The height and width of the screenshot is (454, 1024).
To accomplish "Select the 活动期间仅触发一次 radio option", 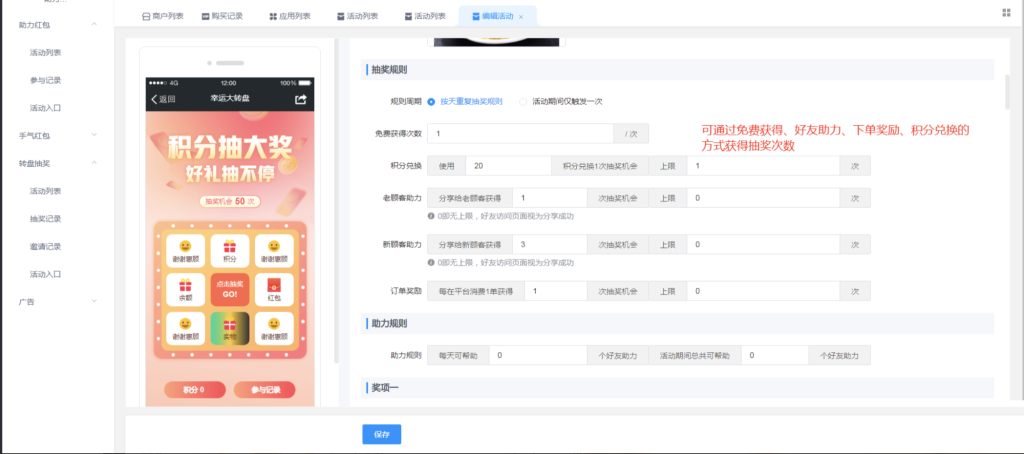I will coord(523,101).
